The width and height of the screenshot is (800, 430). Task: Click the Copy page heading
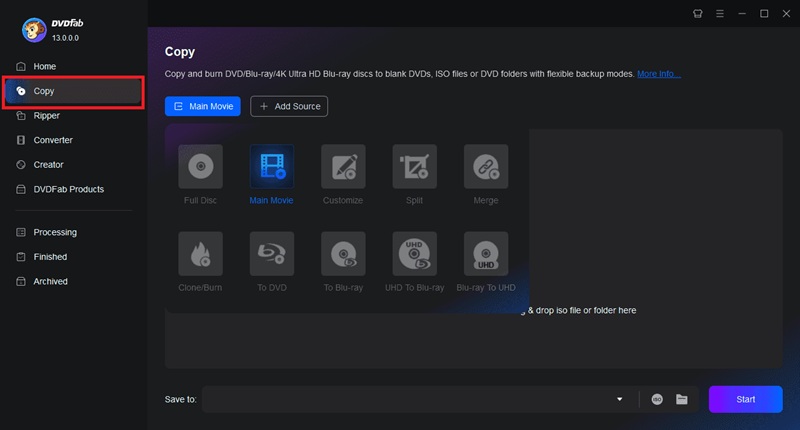(x=180, y=52)
